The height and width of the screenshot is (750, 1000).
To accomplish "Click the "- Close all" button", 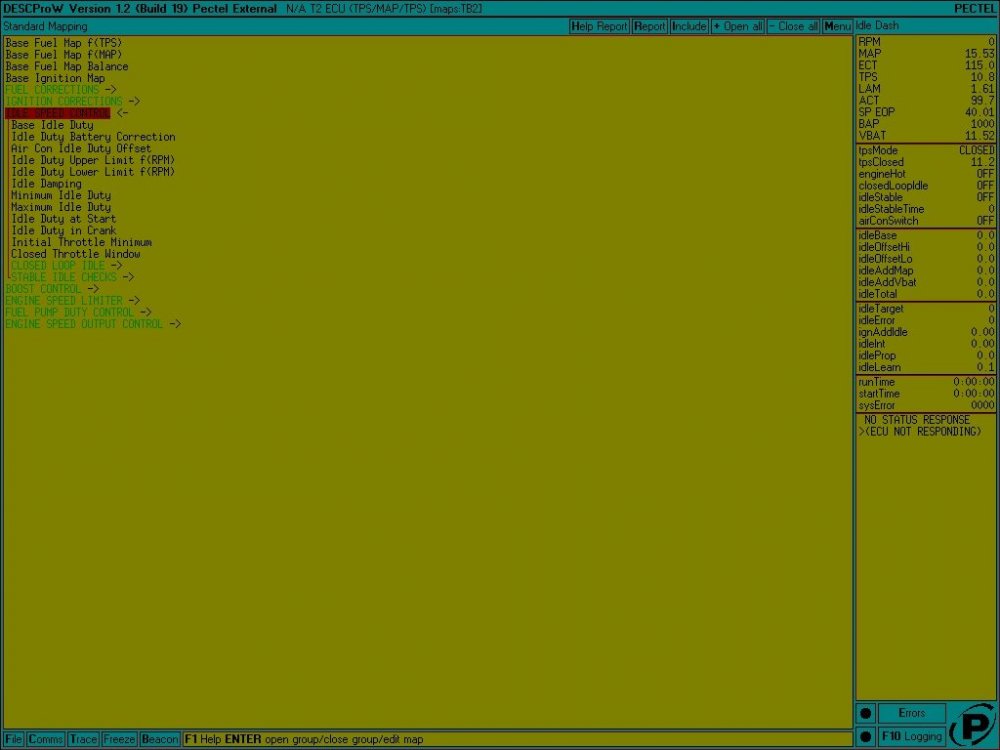I will 795,26.
